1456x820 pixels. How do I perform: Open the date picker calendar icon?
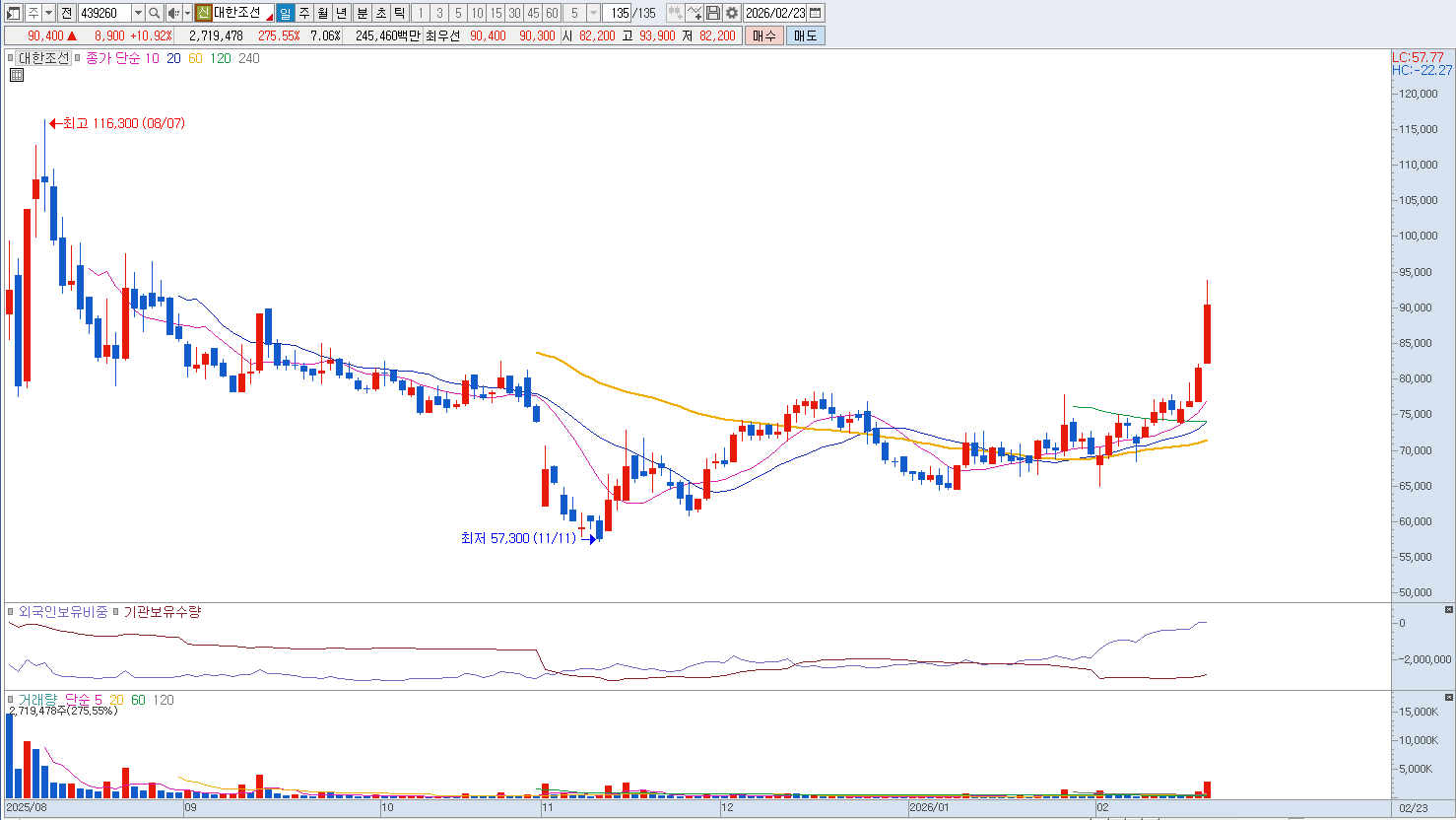tap(816, 13)
